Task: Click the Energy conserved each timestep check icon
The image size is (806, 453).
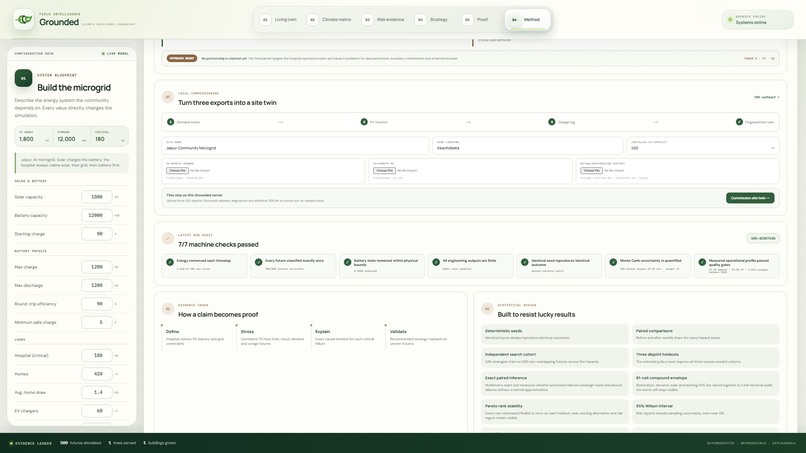Action: [170, 262]
